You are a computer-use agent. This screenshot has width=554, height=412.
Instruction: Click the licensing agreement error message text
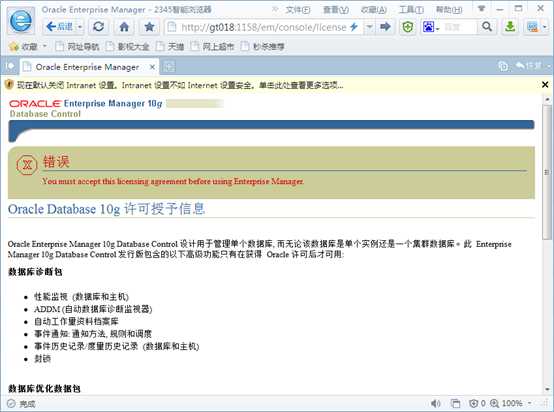click(173, 181)
